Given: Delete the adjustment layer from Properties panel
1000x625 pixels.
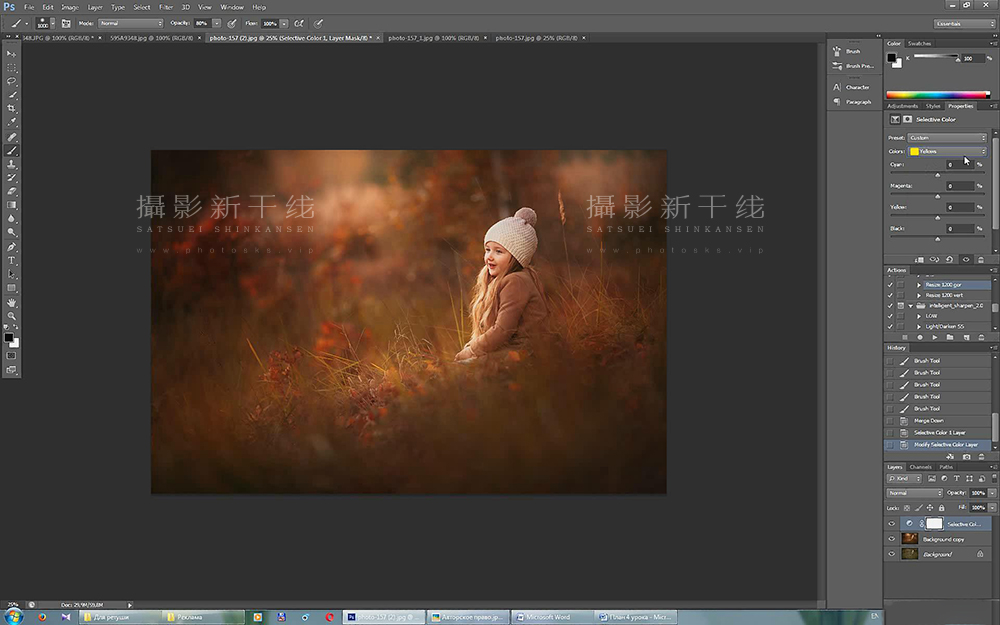Looking at the screenshot, I should click(981, 260).
